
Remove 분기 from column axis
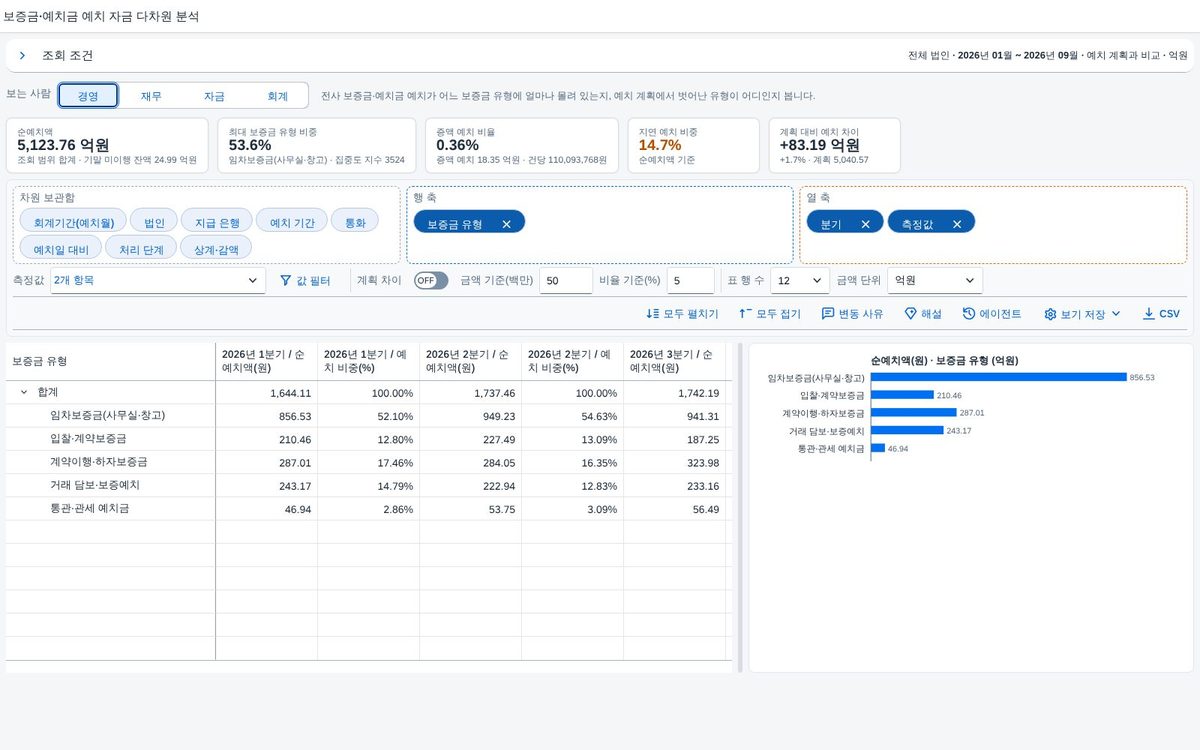coord(865,224)
